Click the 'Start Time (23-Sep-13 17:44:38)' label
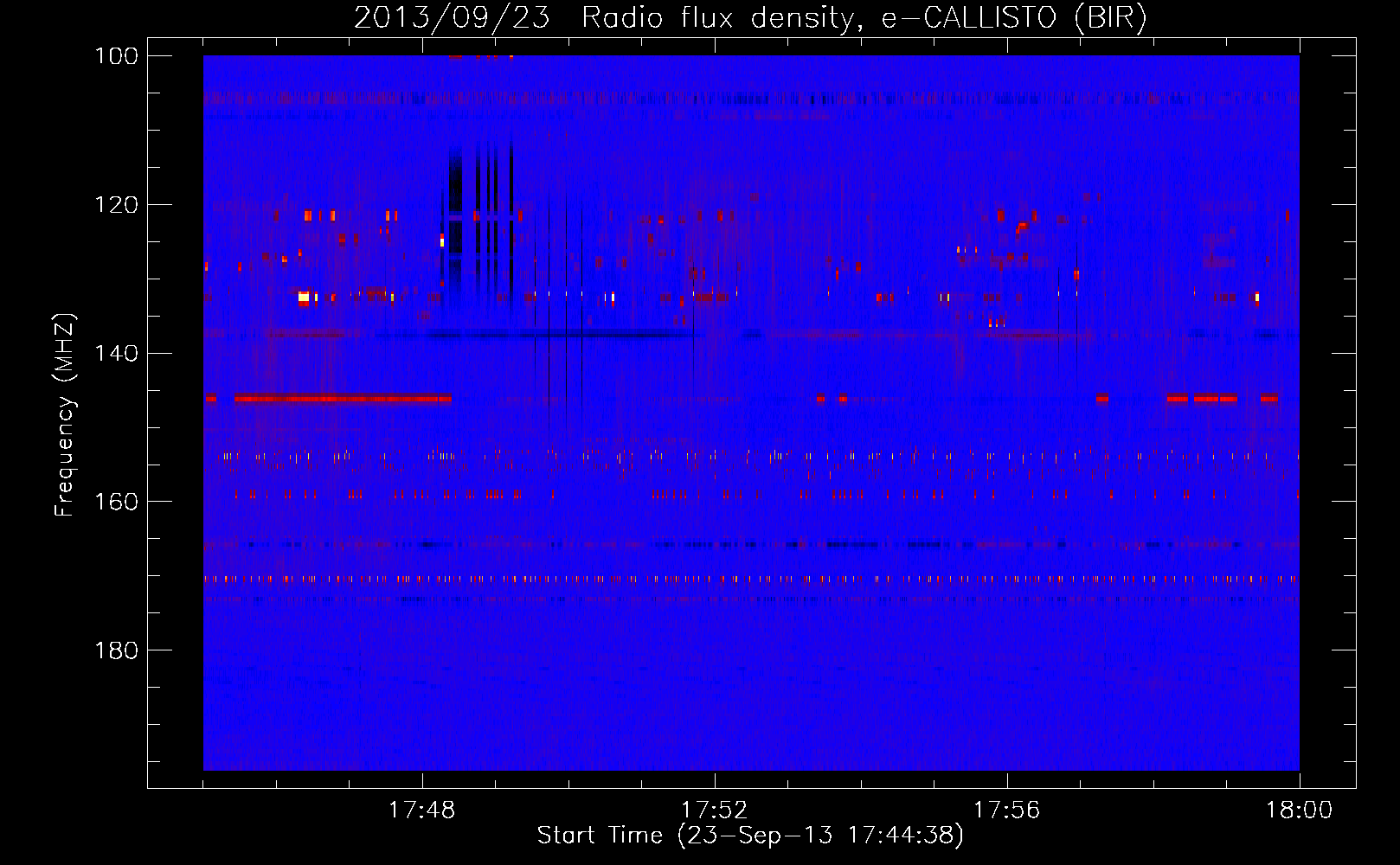This screenshot has width=1400, height=865. 750,836
